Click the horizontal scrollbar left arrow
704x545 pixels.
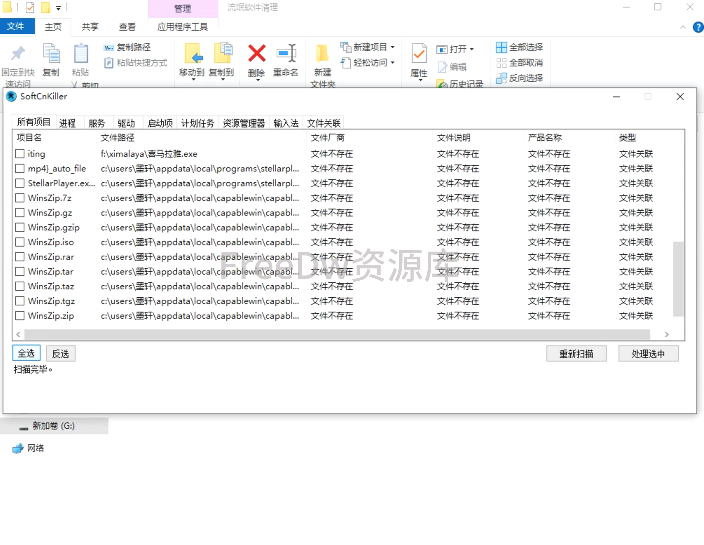point(18,334)
